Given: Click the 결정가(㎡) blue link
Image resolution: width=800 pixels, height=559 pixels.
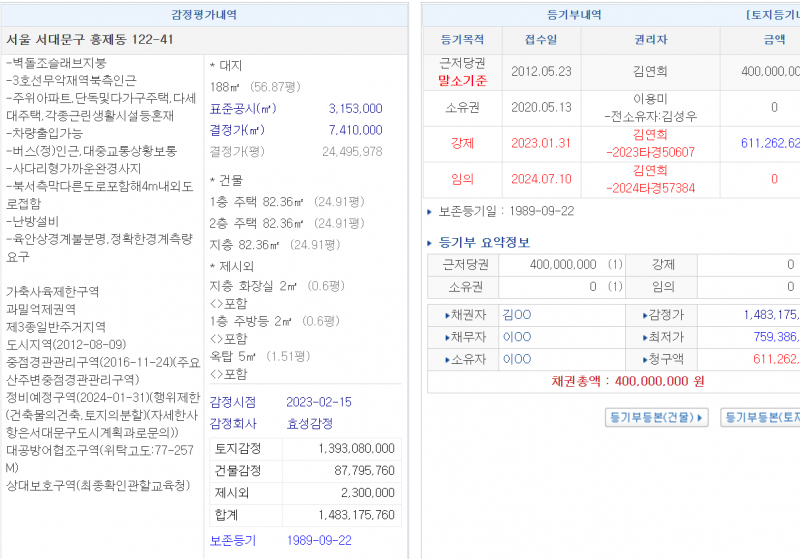Looking at the screenshot, I should (237, 130).
